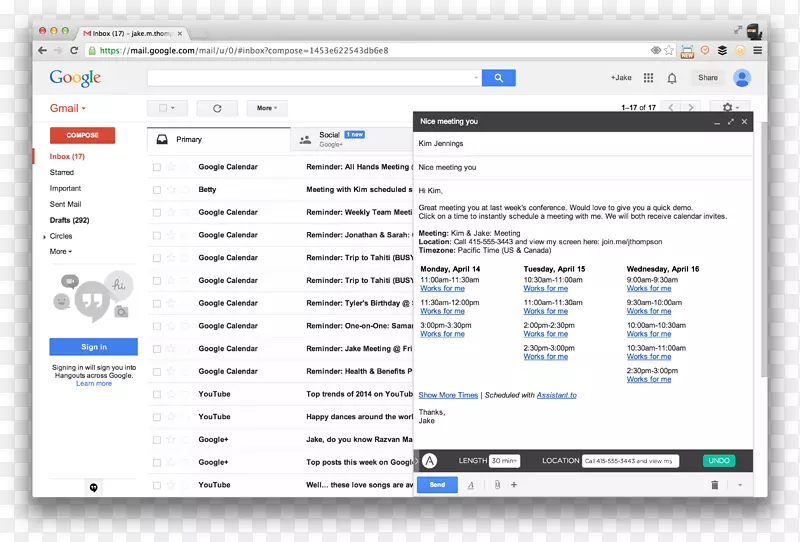Viewport: 800px width, 542px height.
Task: Refresh the inbox list
Action: pyautogui.click(x=216, y=108)
